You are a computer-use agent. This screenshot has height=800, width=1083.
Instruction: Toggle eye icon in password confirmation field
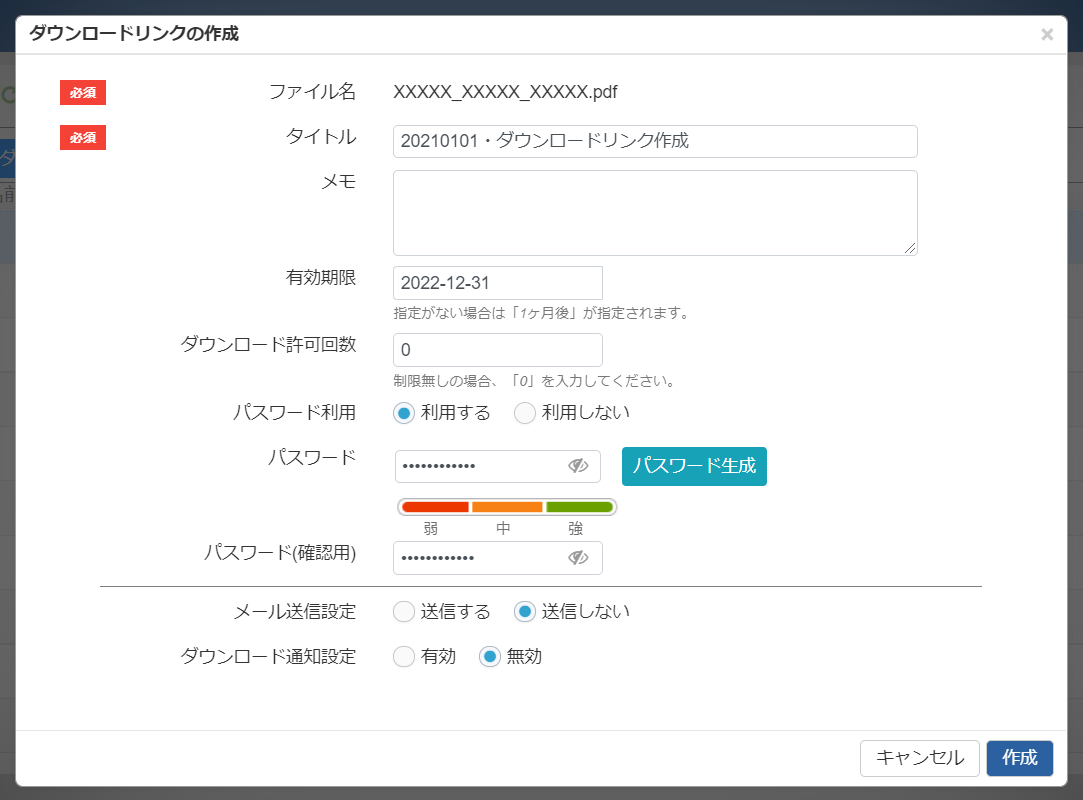point(578,558)
